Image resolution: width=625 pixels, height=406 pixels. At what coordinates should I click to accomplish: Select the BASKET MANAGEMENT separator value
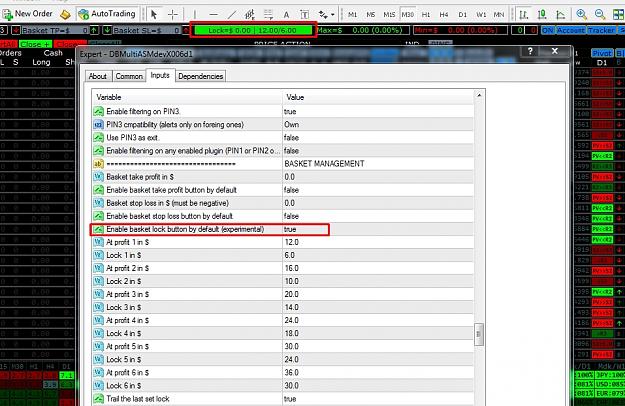pos(324,164)
